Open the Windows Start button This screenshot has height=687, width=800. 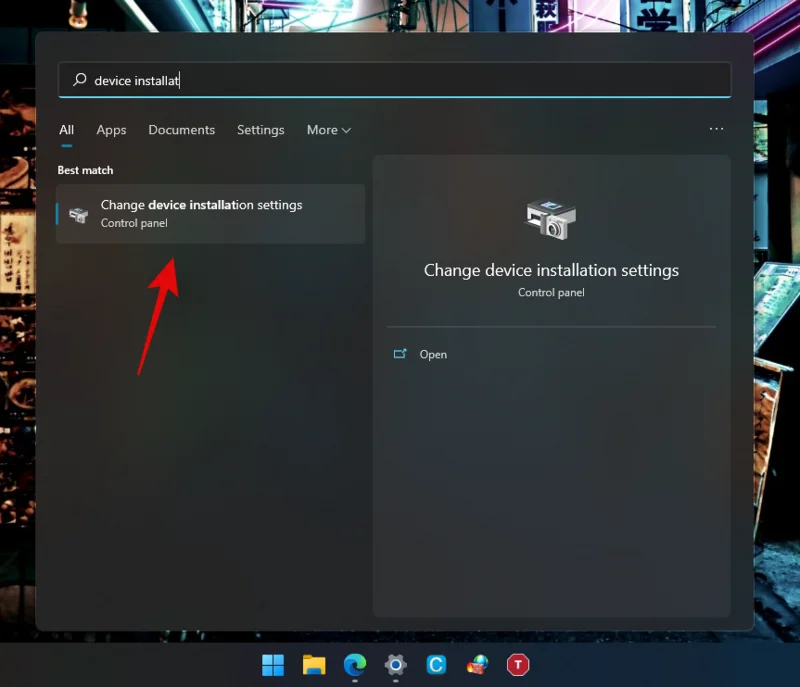(273, 665)
